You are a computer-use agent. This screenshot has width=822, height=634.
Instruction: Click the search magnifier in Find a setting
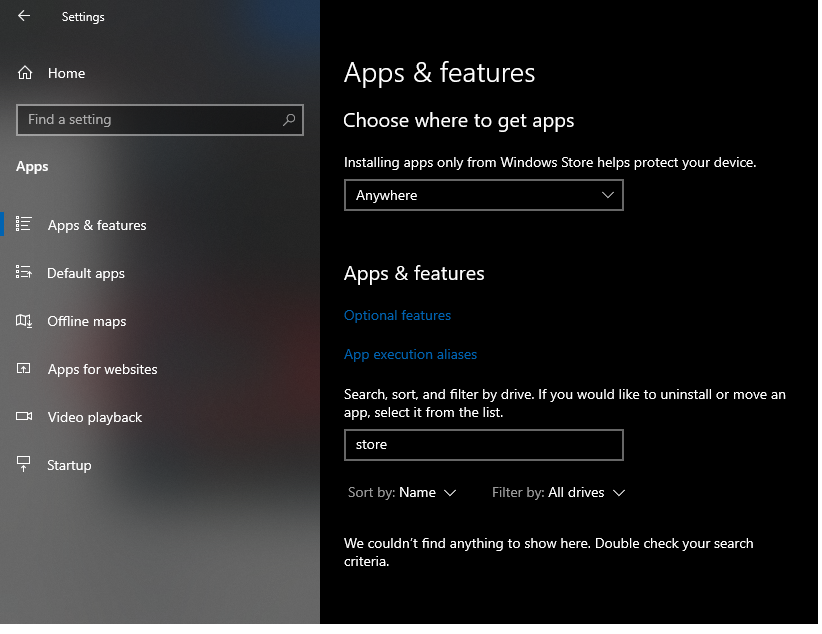point(288,119)
